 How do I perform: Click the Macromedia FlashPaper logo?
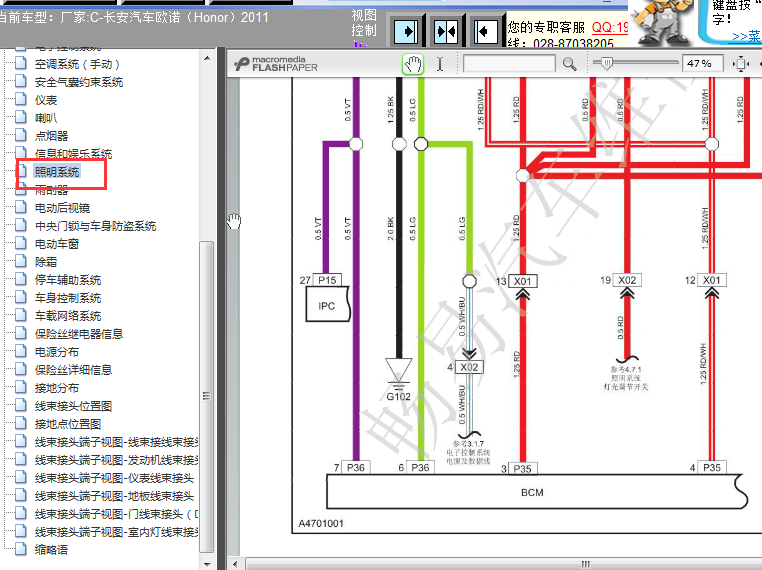click(x=276, y=64)
